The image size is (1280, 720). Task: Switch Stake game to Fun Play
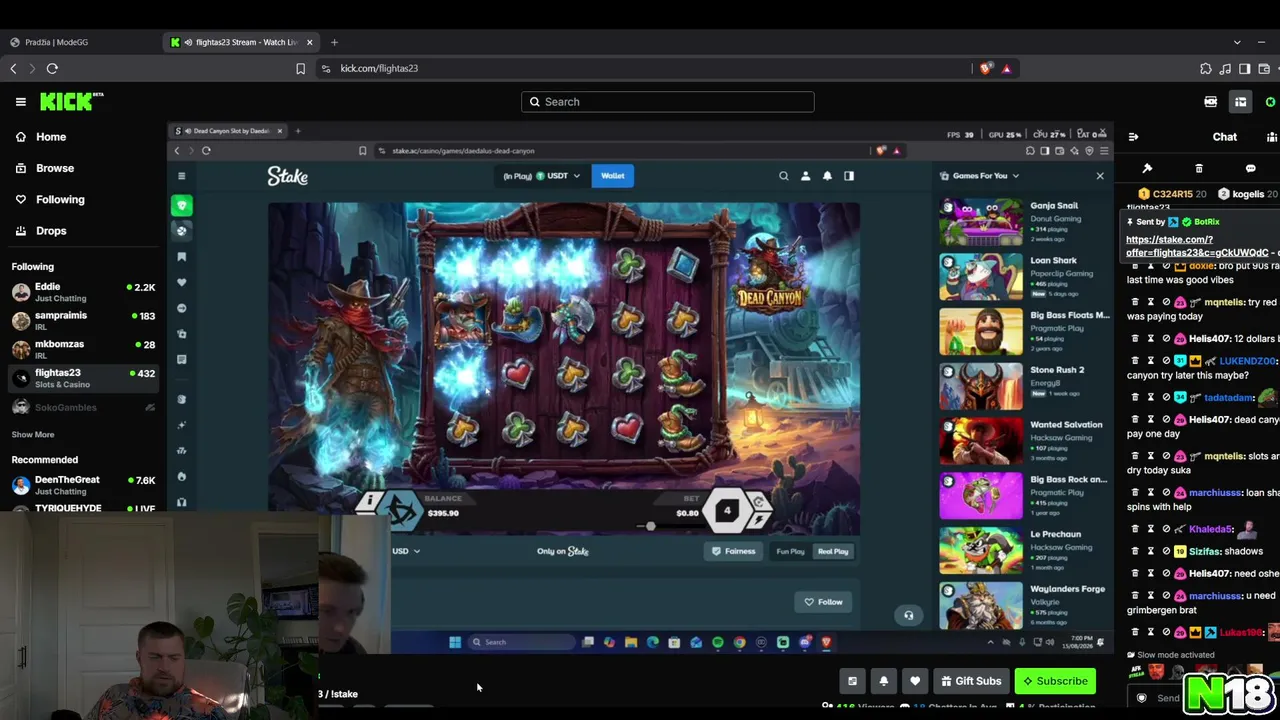pyautogui.click(x=790, y=551)
